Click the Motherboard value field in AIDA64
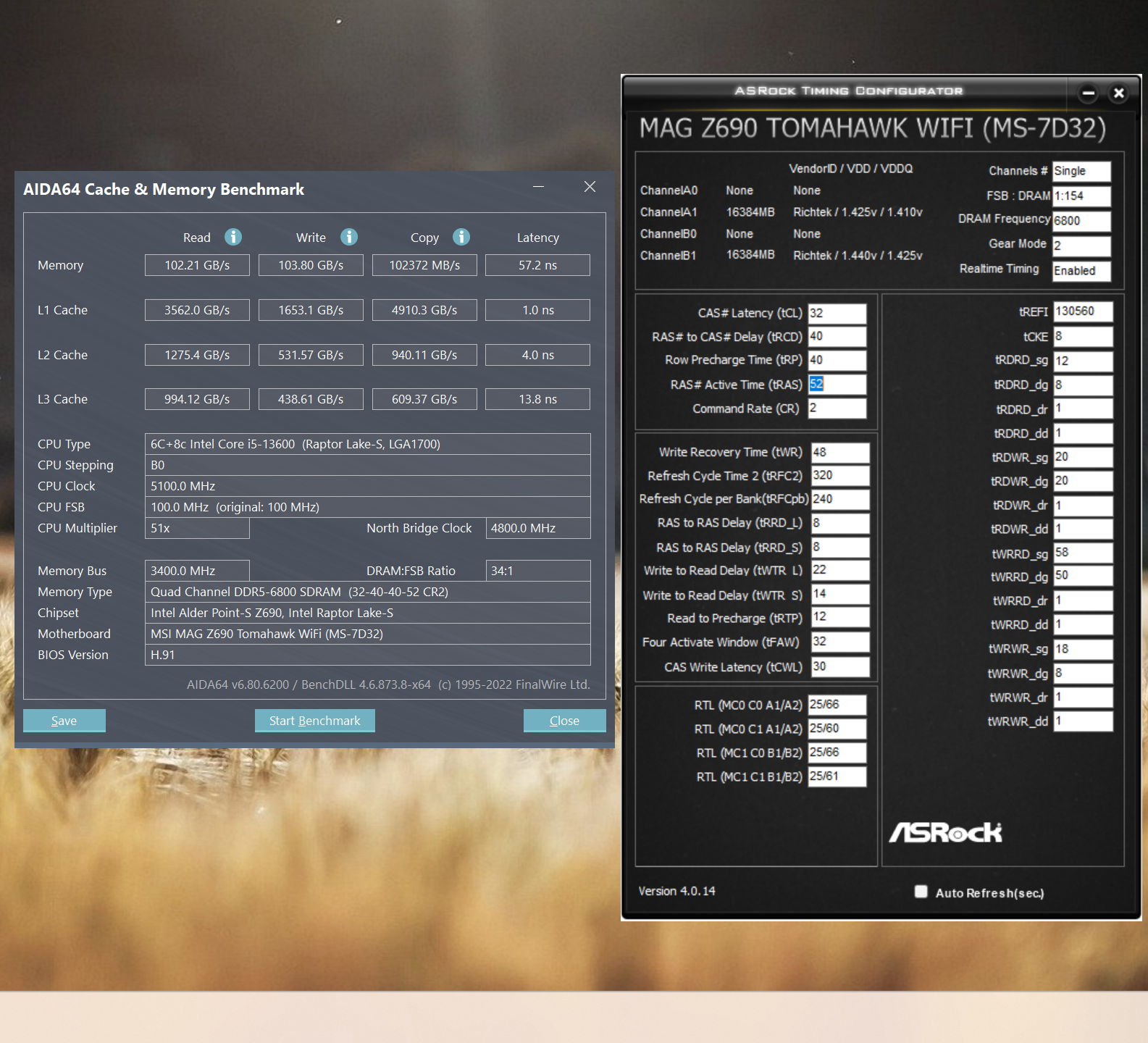 [x=368, y=634]
